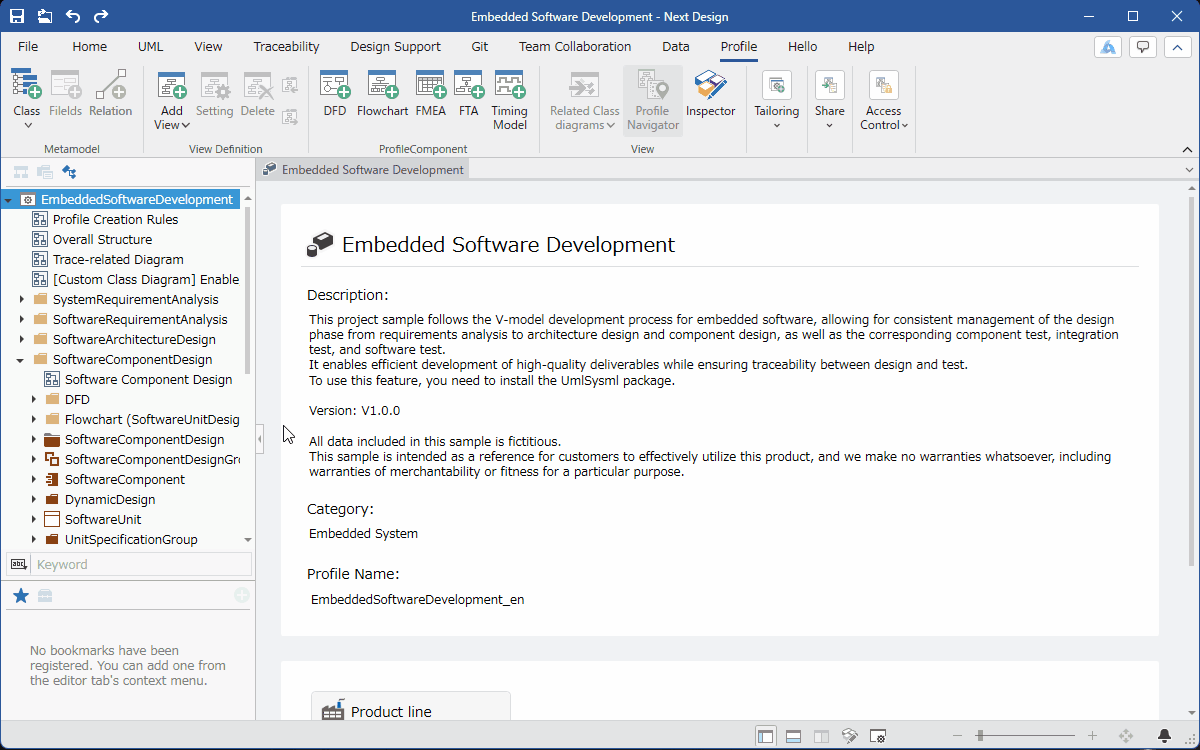The width and height of the screenshot is (1200, 750).
Task: Select UnitSpecificationGroup tree item
Action: click(x=131, y=539)
